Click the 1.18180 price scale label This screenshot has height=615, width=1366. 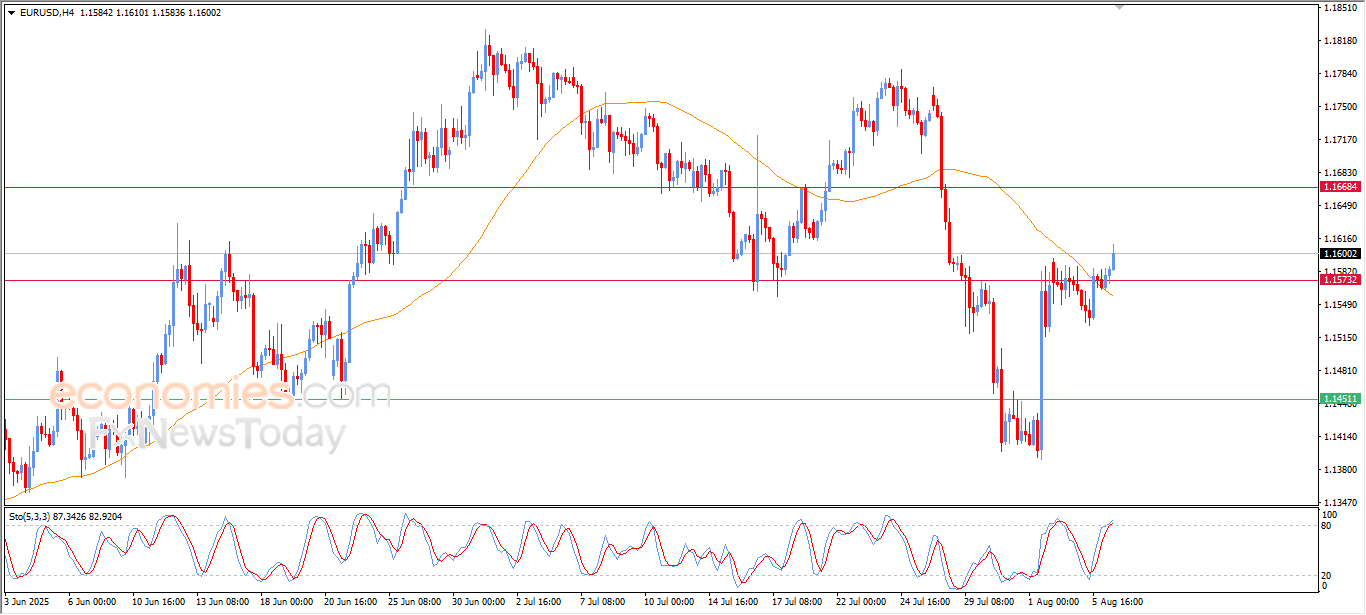[x=1340, y=41]
